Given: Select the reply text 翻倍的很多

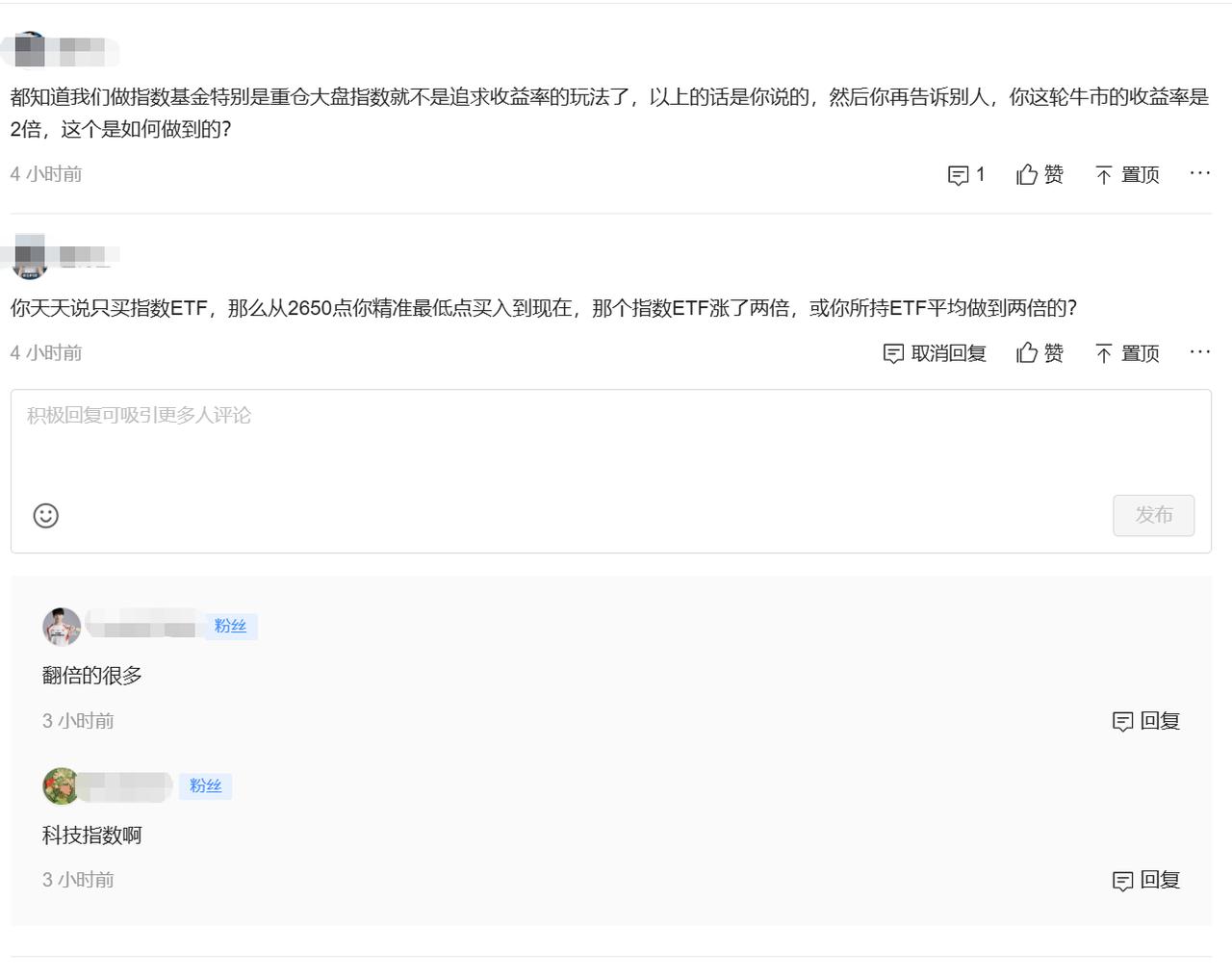Looking at the screenshot, I should tap(92, 676).
